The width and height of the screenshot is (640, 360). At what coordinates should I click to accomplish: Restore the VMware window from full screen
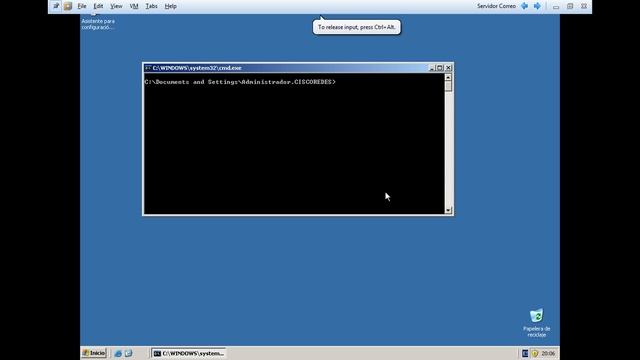570,6
